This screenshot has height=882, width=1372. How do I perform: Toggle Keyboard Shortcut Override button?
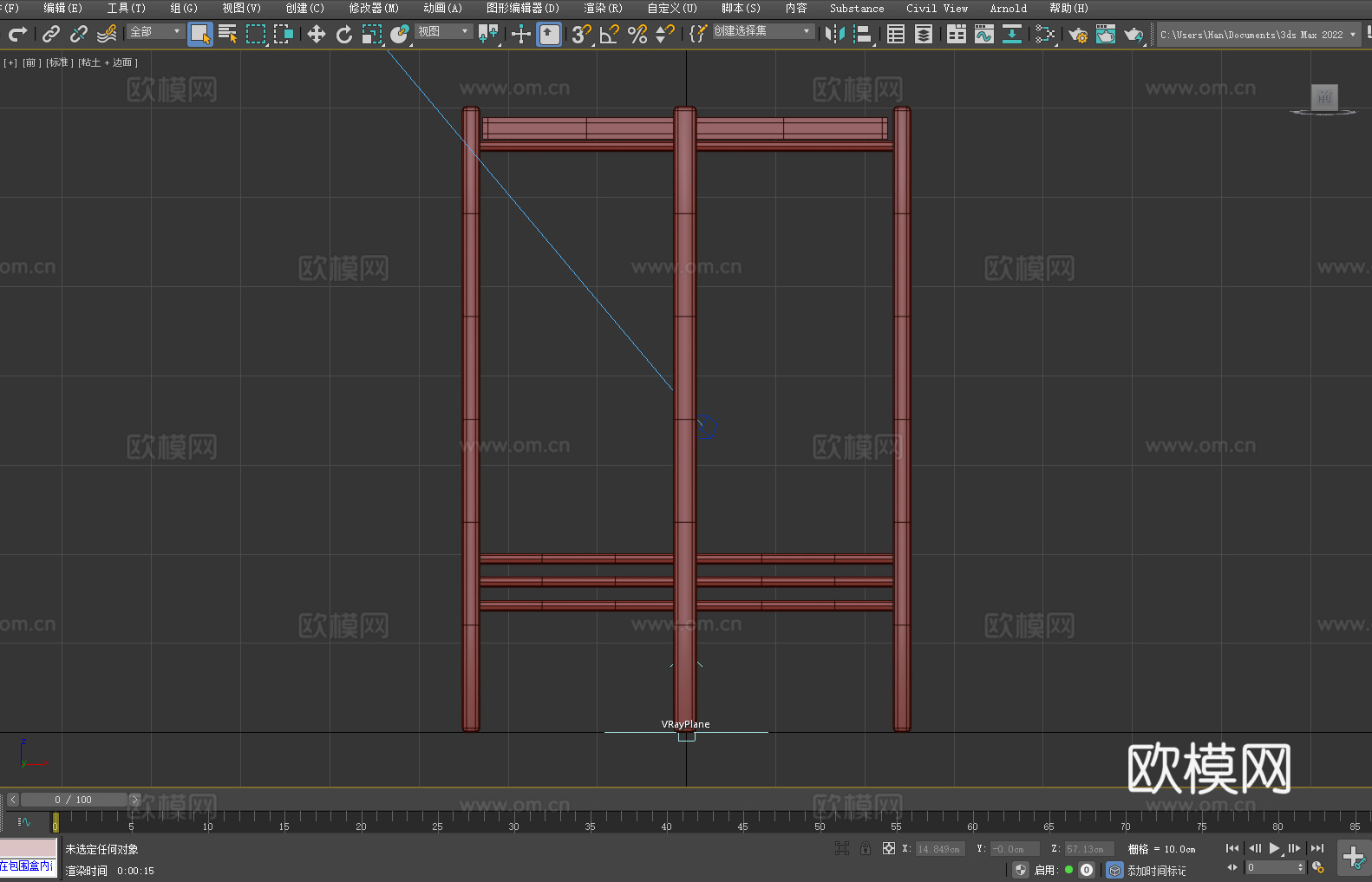[x=549, y=34]
